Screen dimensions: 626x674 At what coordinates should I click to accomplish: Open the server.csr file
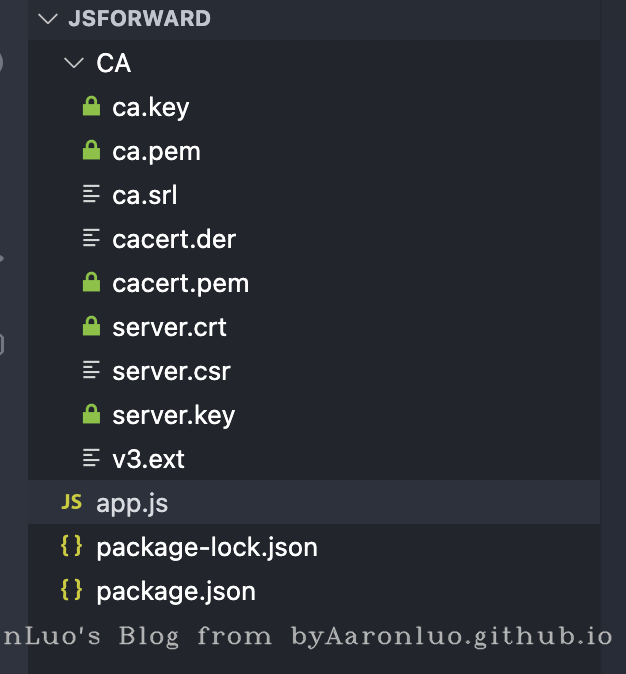click(x=171, y=371)
